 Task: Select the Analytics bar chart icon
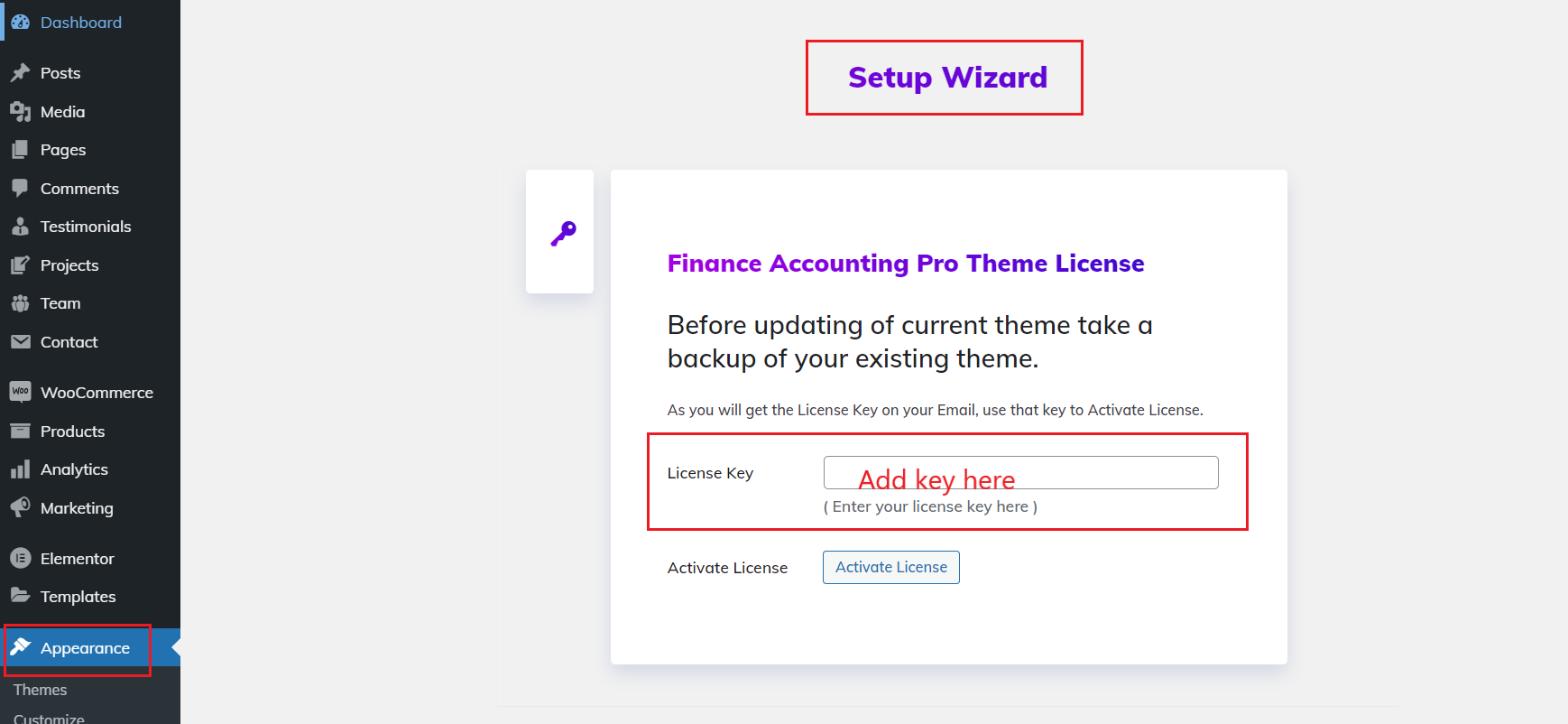click(21, 469)
